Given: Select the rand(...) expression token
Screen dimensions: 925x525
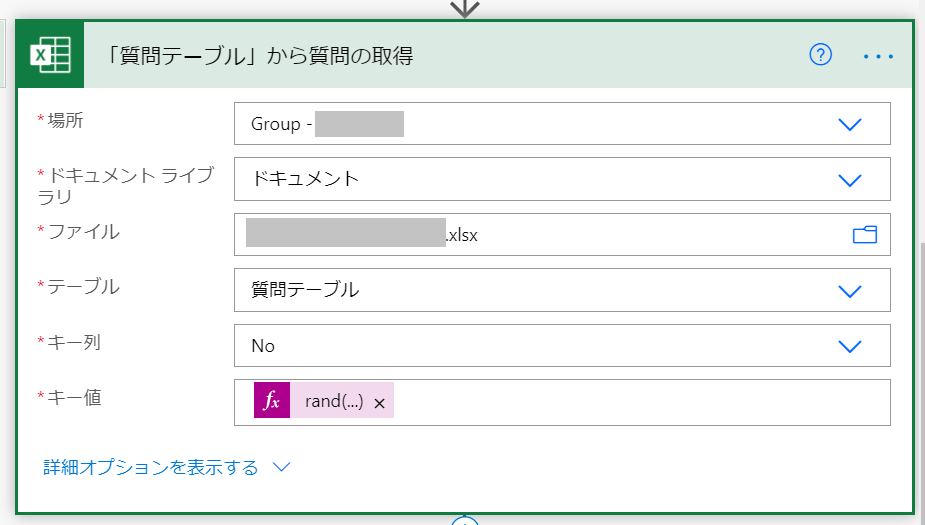Looking at the screenshot, I should click(334, 401).
